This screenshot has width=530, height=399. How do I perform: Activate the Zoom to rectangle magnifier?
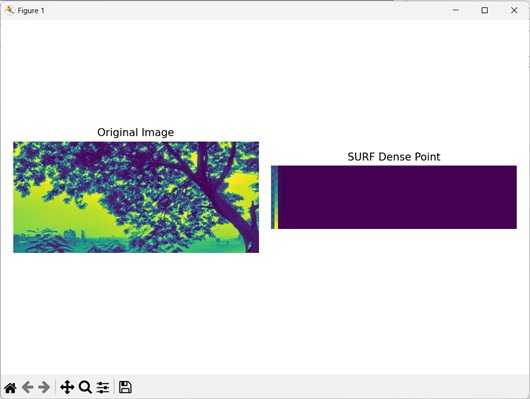85,388
